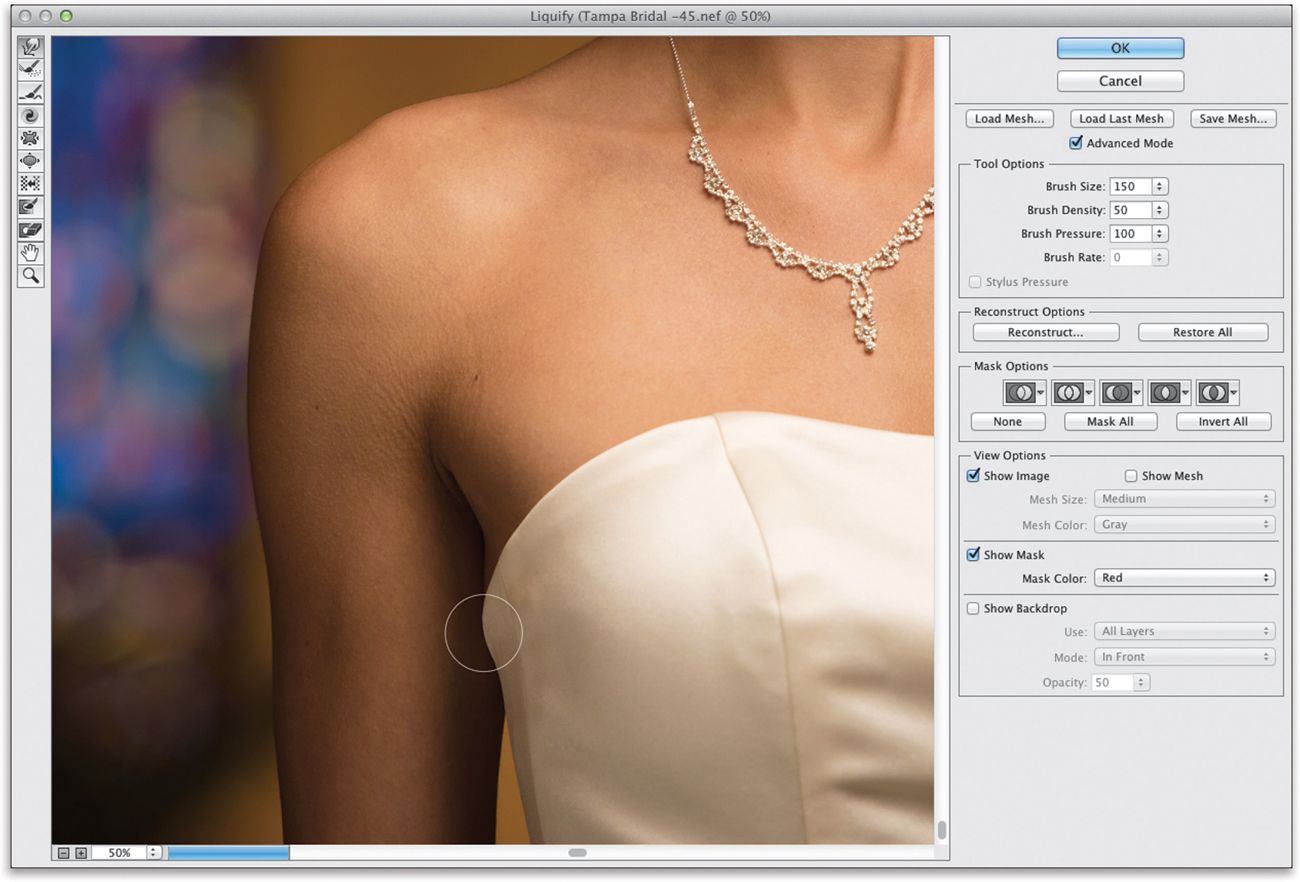
Task: Select the Freeze Mask tool
Action: [x=31, y=207]
